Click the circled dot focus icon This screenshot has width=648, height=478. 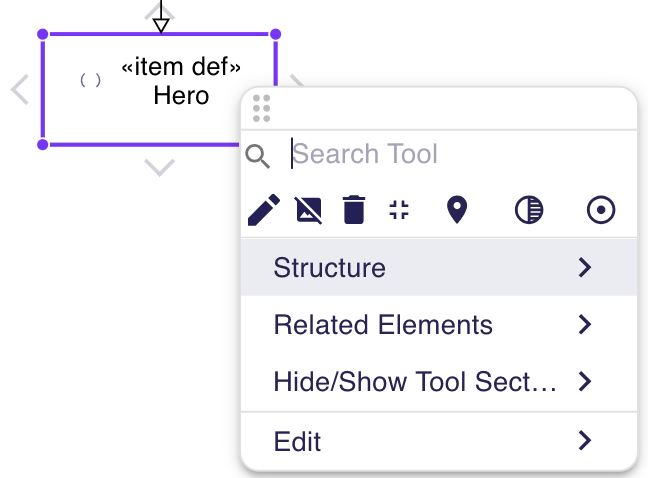601,210
